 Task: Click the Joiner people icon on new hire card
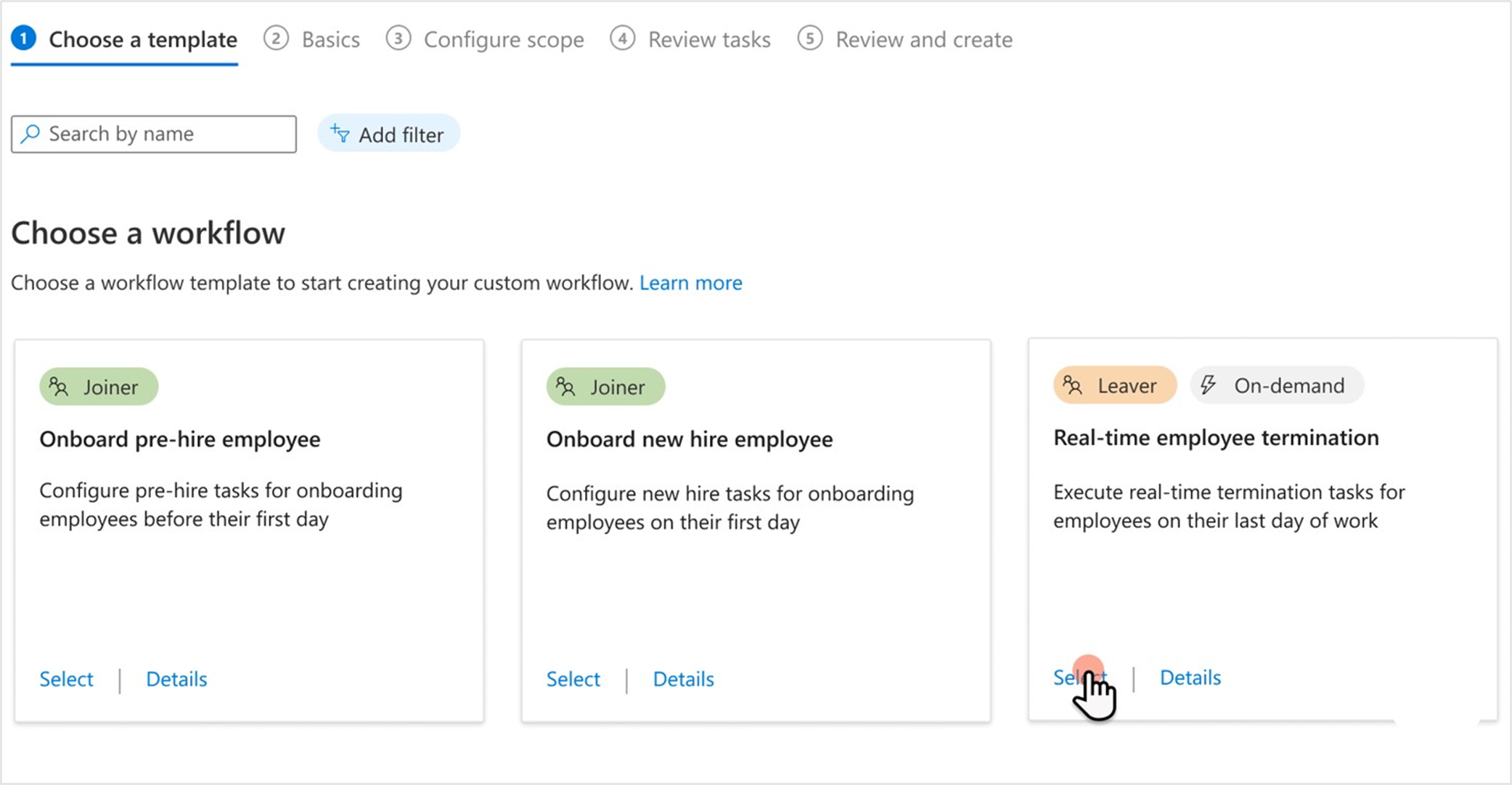[x=565, y=387]
